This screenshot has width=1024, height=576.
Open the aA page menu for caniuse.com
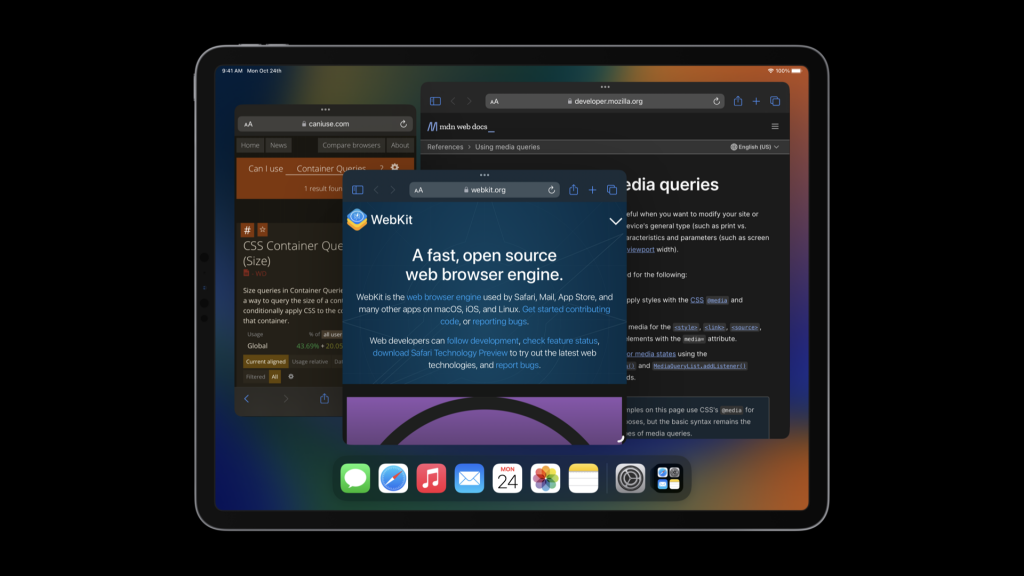248,124
